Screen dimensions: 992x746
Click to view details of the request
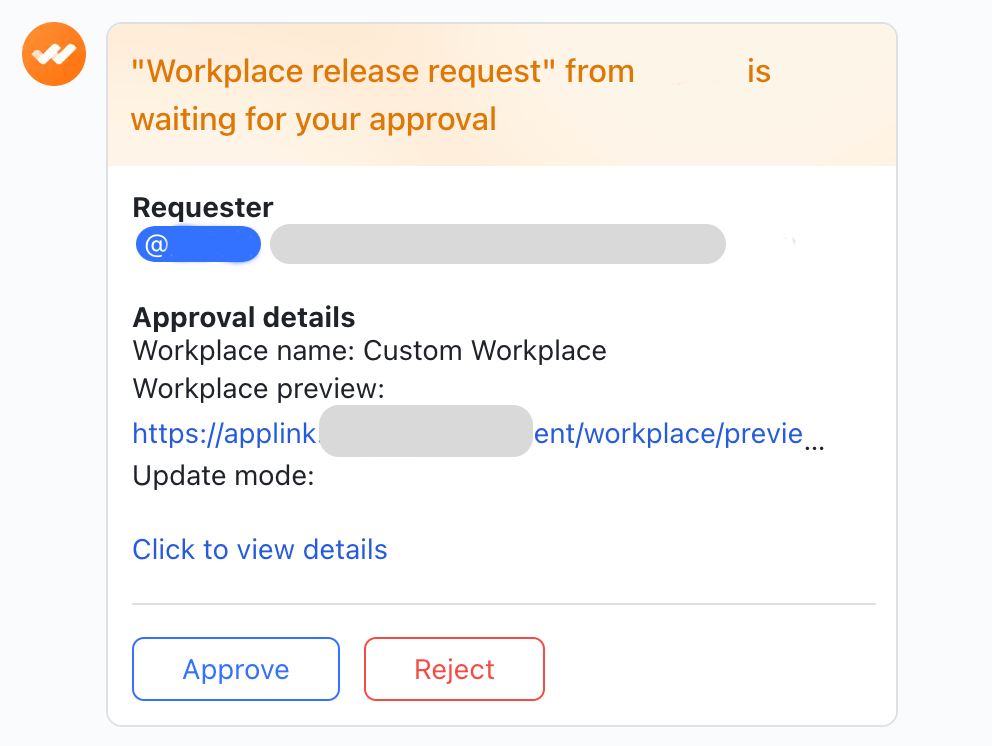point(259,549)
